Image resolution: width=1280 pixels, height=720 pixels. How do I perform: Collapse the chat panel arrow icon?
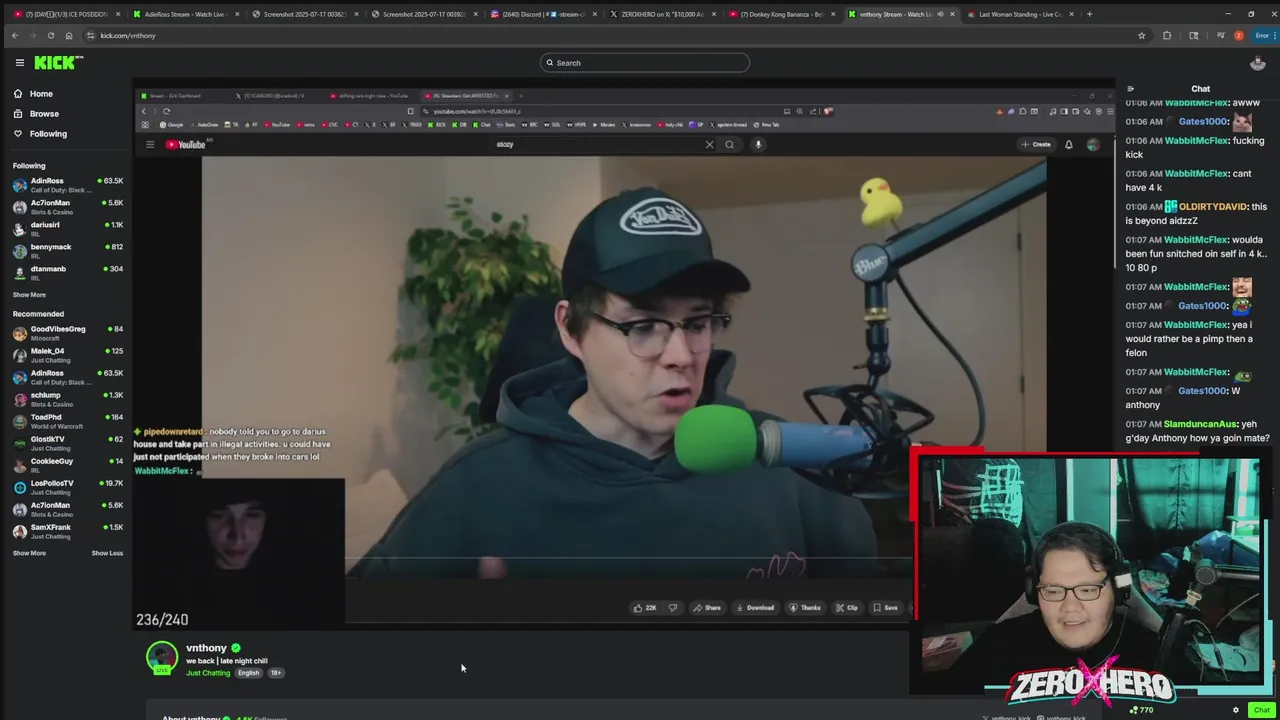(1130, 89)
